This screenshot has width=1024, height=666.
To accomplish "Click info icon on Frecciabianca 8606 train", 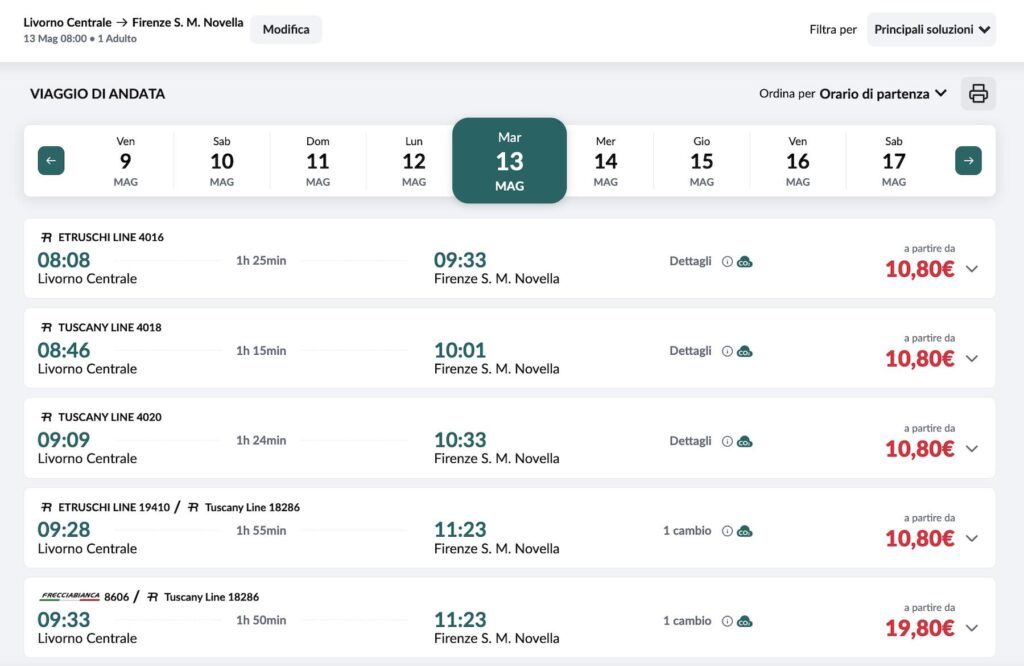I will tap(727, 622).
